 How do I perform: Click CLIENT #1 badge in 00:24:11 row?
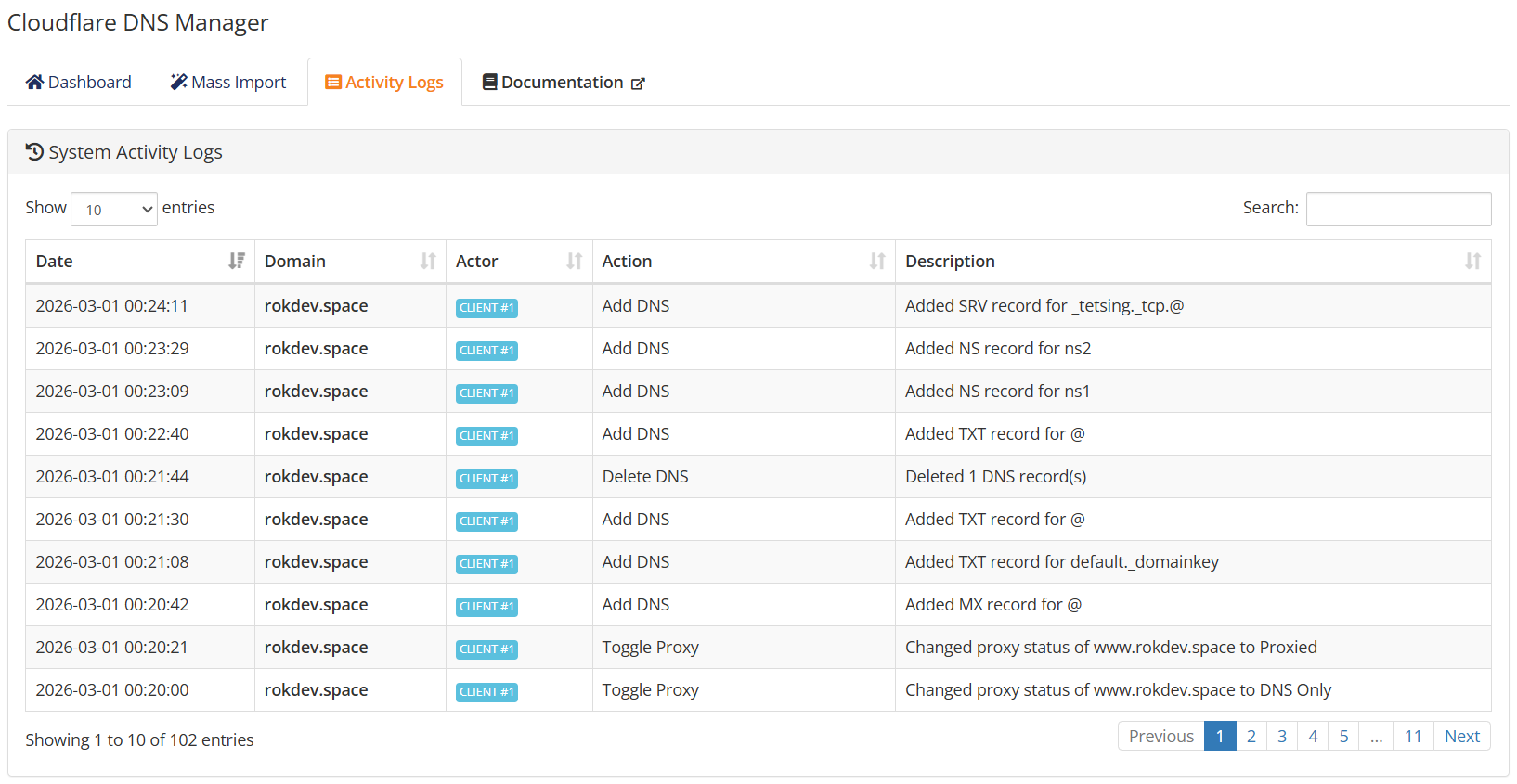click(x=486, y=307)
